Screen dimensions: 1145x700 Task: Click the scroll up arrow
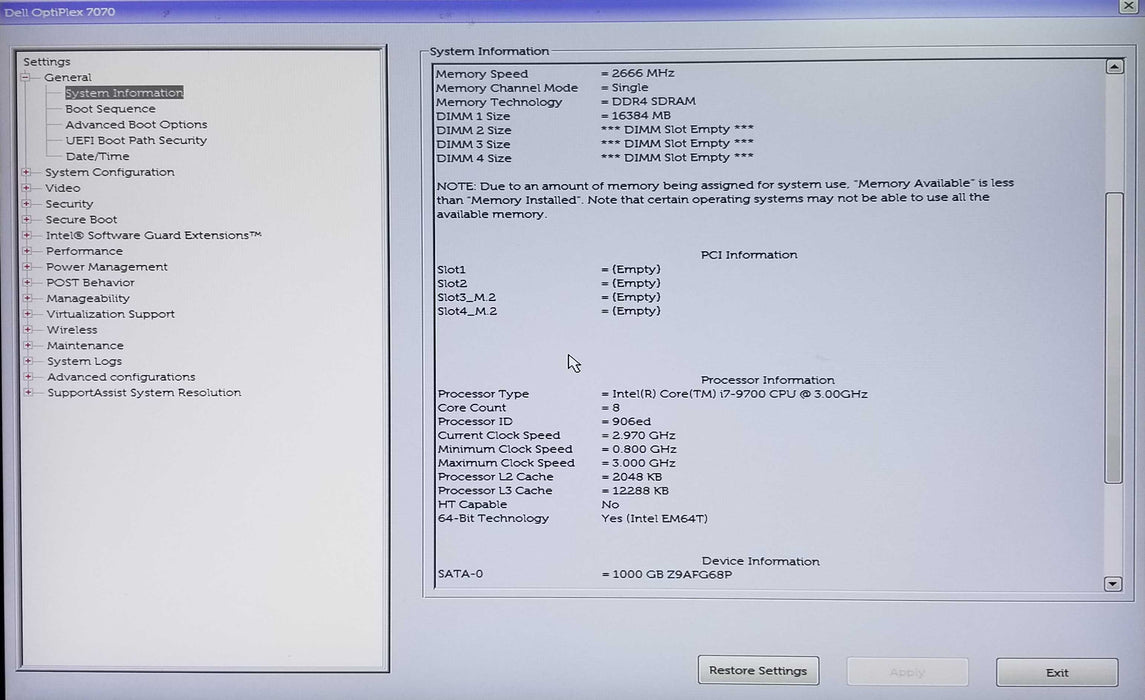1114,67
